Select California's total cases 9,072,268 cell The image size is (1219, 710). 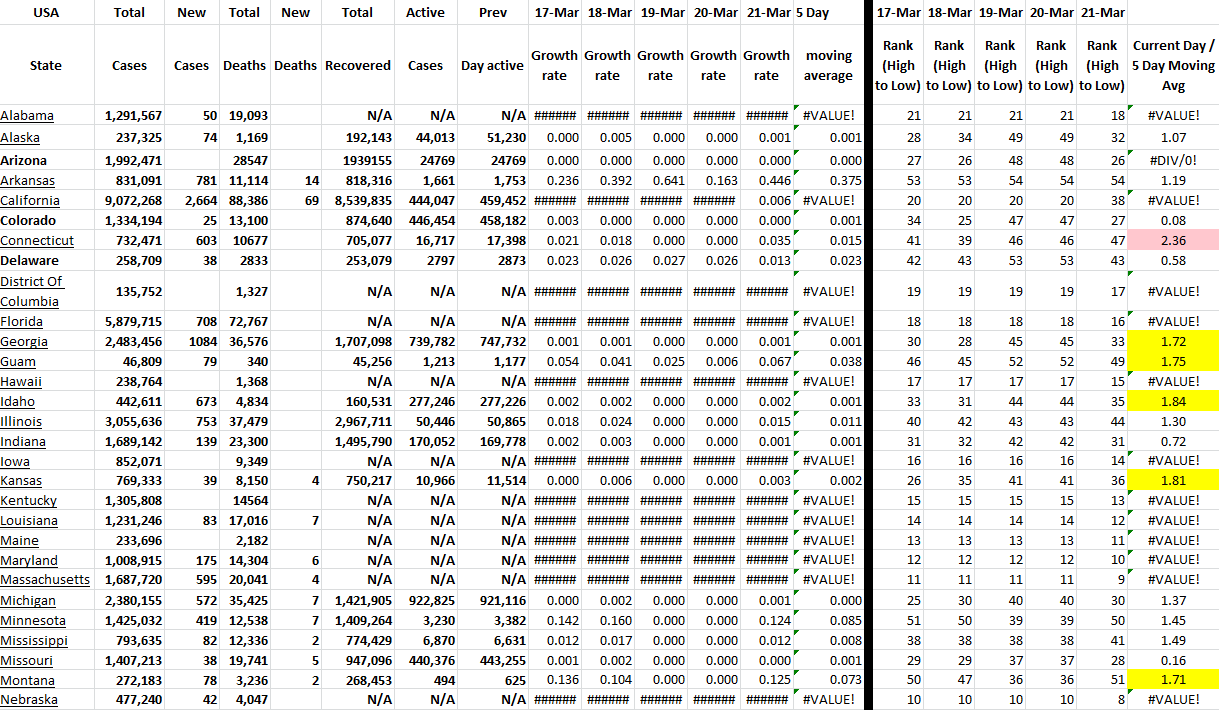pyautogui.click(x=133, y=200)
